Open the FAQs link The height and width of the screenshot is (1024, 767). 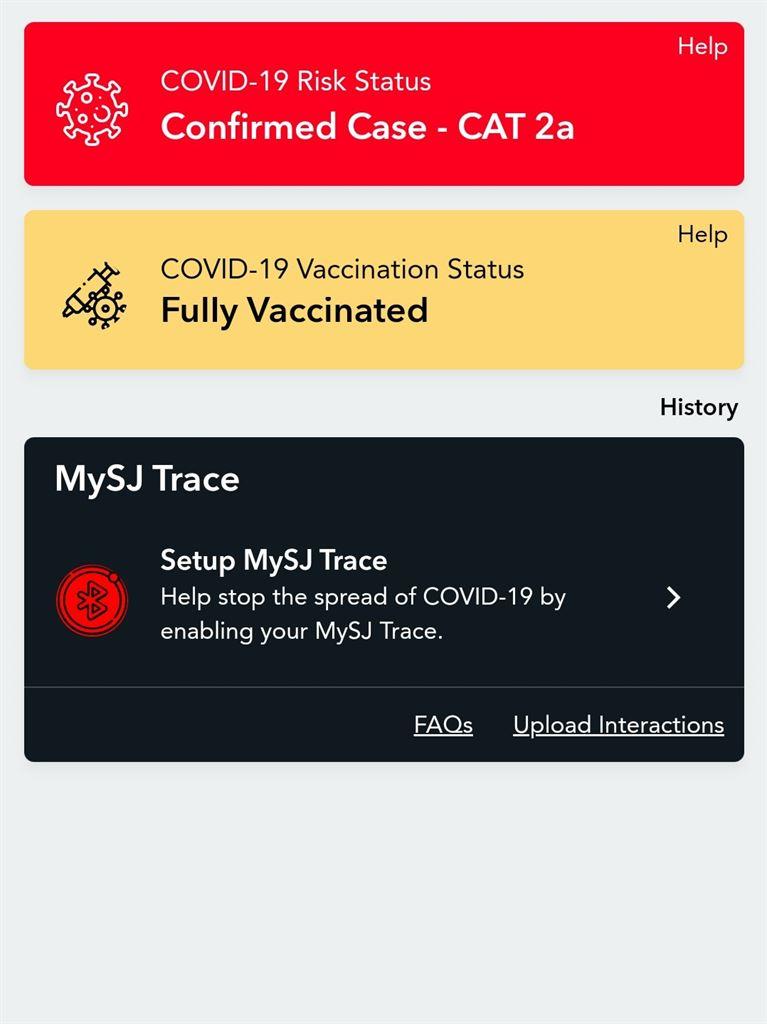pos(443,725)
